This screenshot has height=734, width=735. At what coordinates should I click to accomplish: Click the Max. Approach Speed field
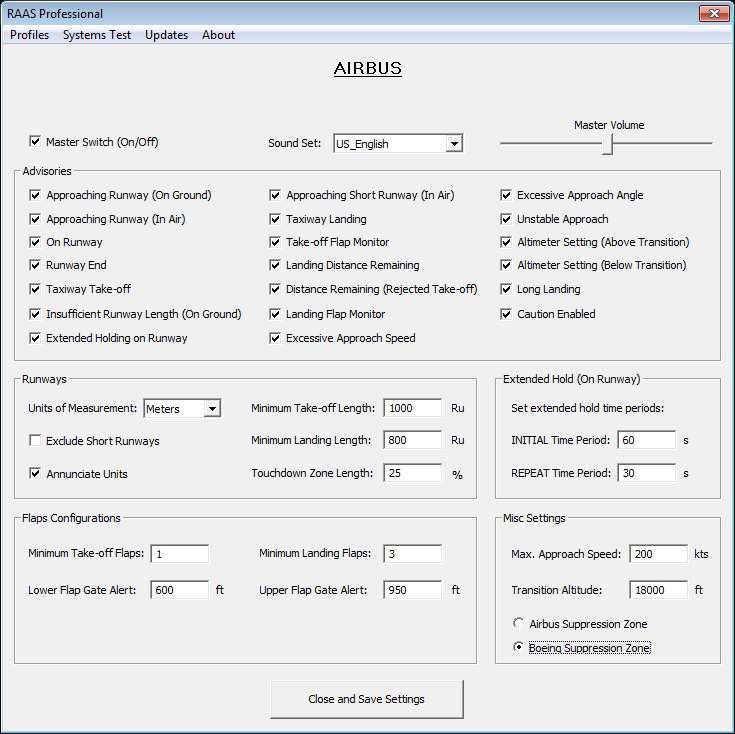click(659, 554)
